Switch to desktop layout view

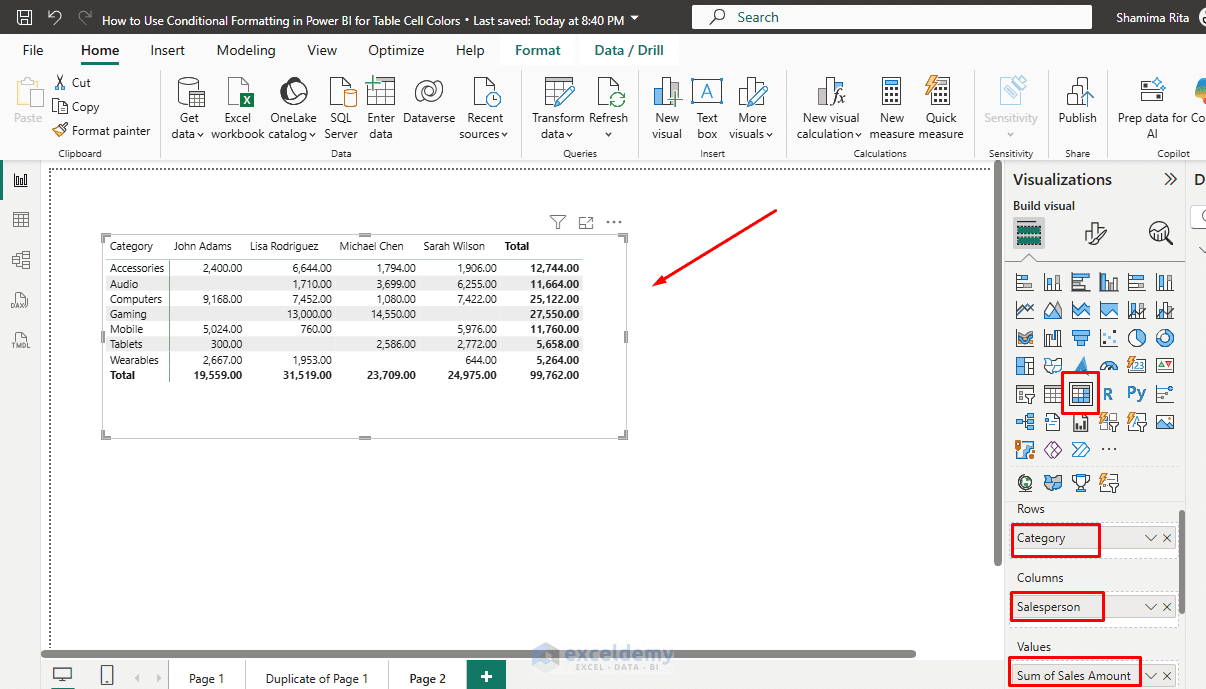63,675
